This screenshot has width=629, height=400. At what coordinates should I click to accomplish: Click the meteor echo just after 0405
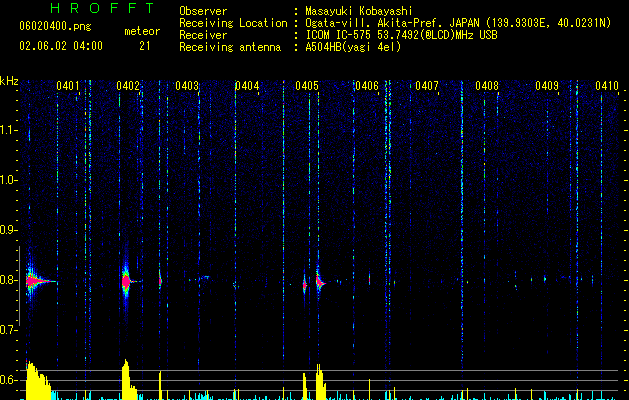point(320,282)
